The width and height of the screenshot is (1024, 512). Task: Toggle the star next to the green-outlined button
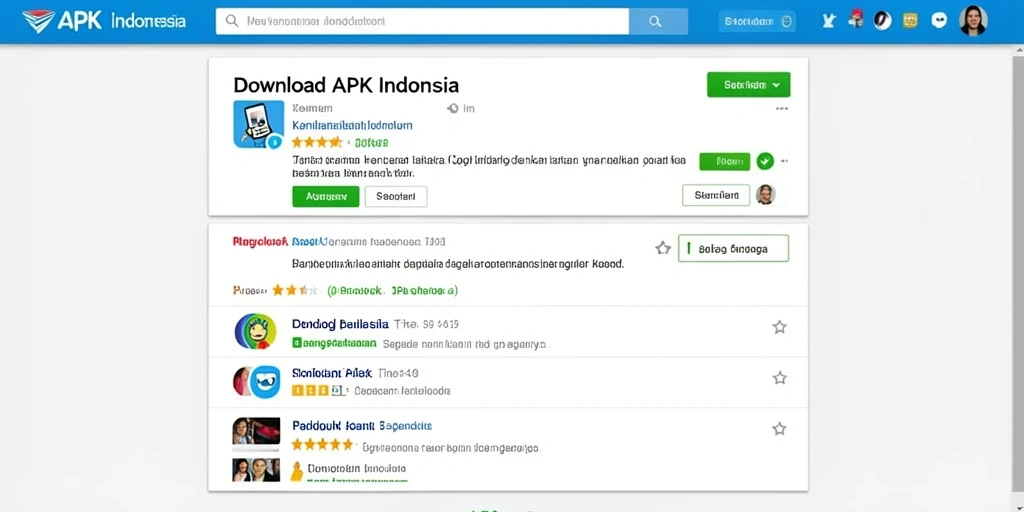663,248
